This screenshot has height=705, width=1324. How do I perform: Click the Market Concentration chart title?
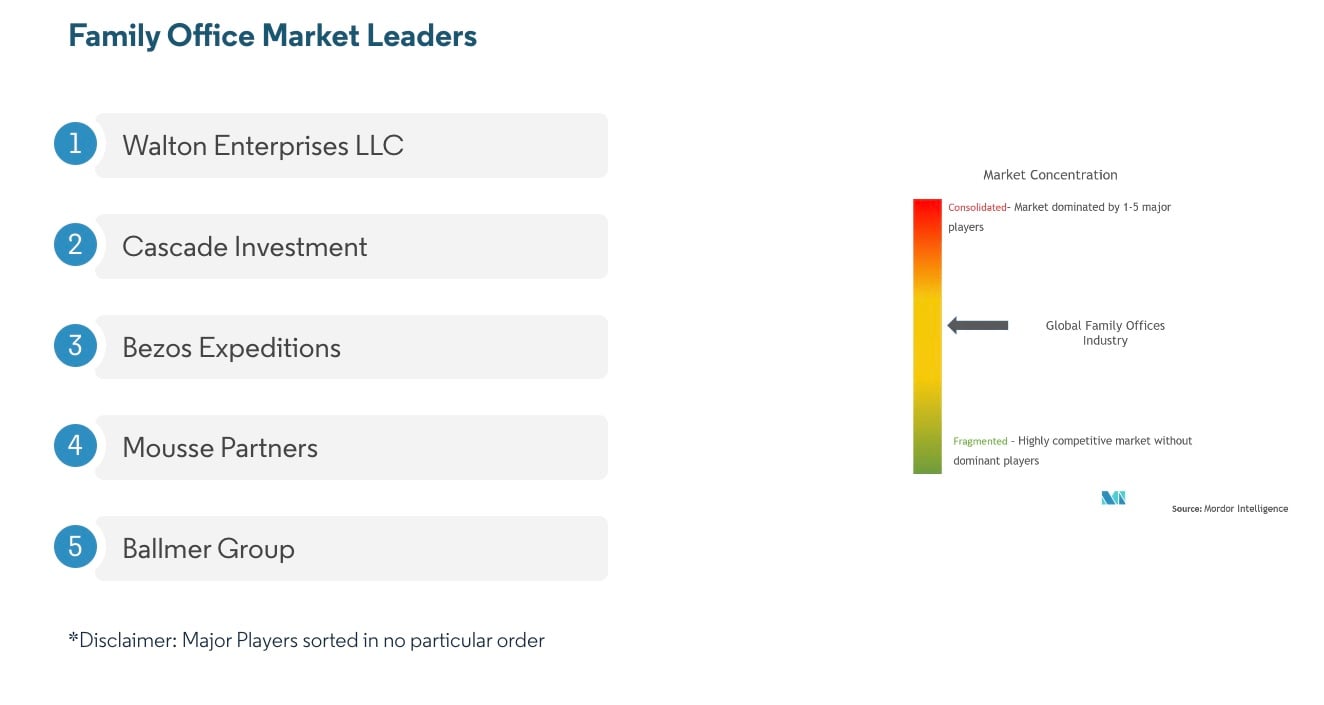click(1050, 175)
